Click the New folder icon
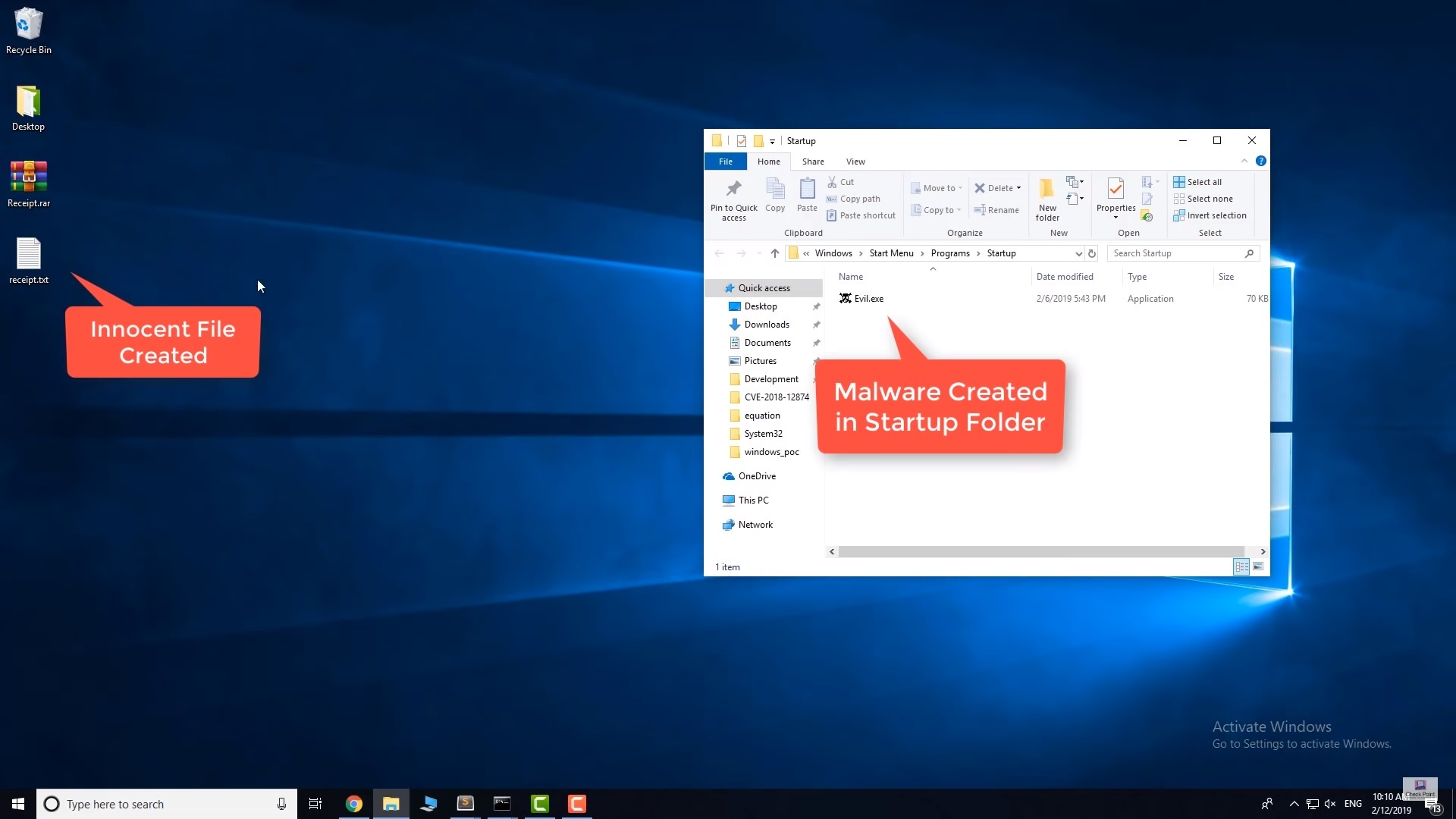This screenshot has height=819, width=1456. (x=1047, y=189)
